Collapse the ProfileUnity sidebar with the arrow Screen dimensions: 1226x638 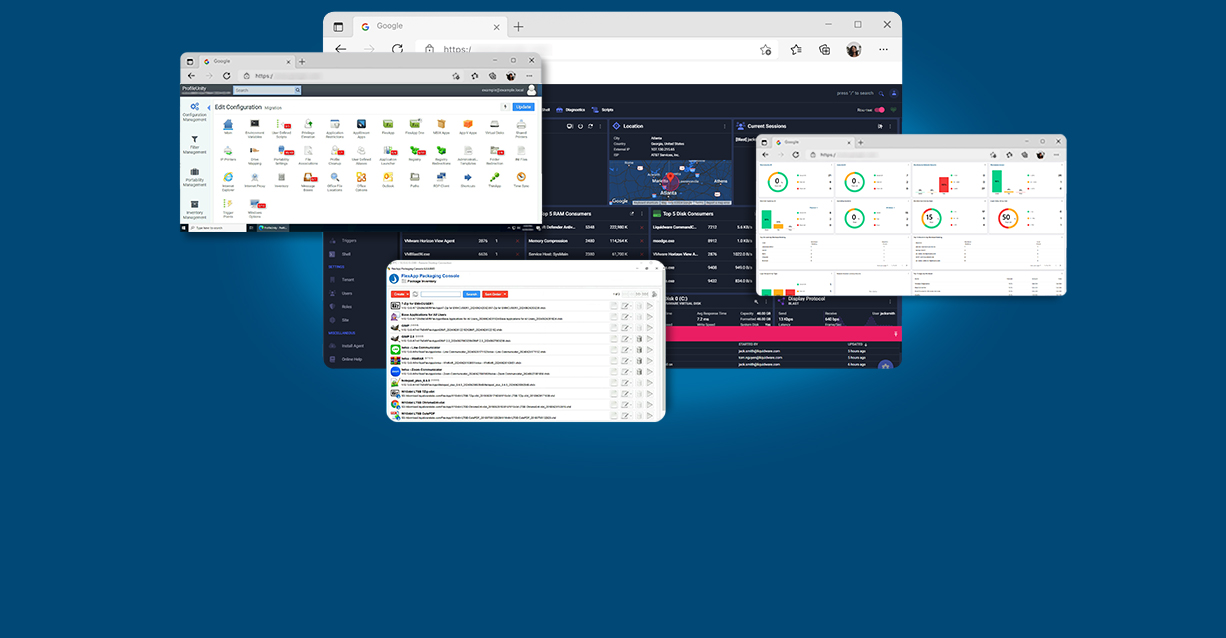coord(208,107)
